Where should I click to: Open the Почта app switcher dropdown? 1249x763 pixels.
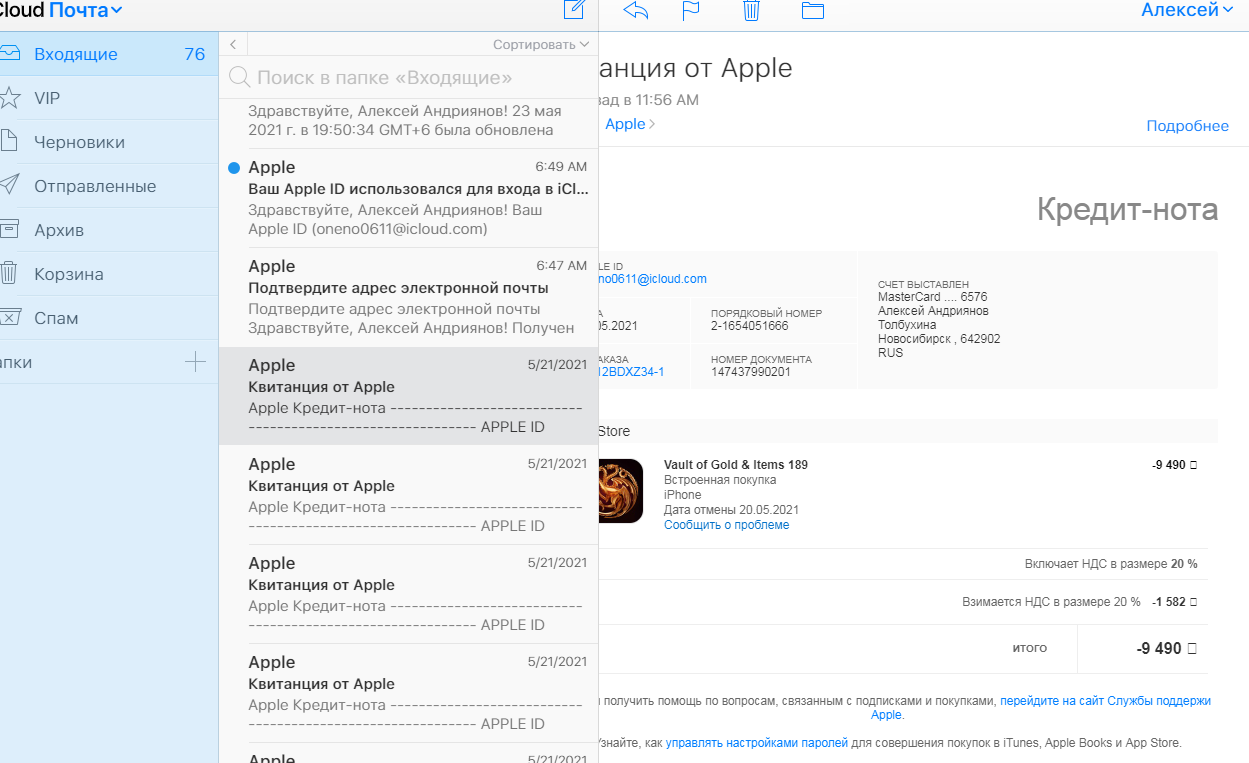[86, 10]
